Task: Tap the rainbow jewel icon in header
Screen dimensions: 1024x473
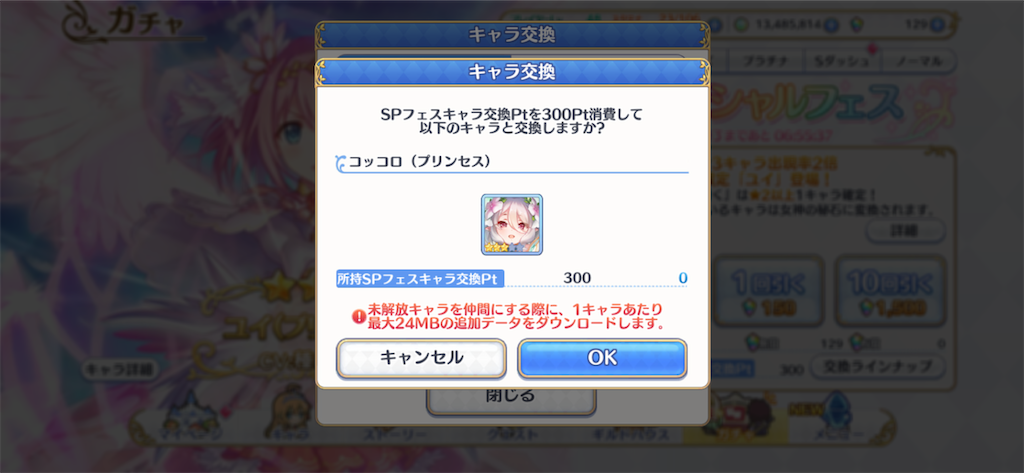Action: (x=859, y=25)
